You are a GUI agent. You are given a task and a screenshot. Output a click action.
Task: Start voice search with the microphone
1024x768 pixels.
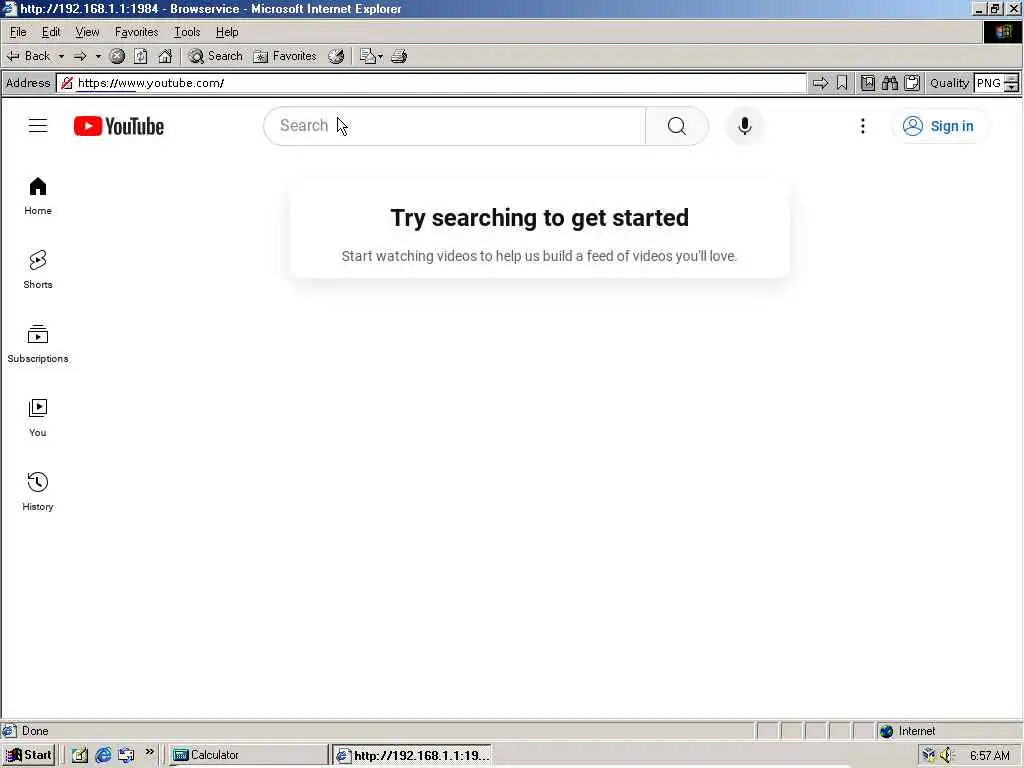pos(744,125)
